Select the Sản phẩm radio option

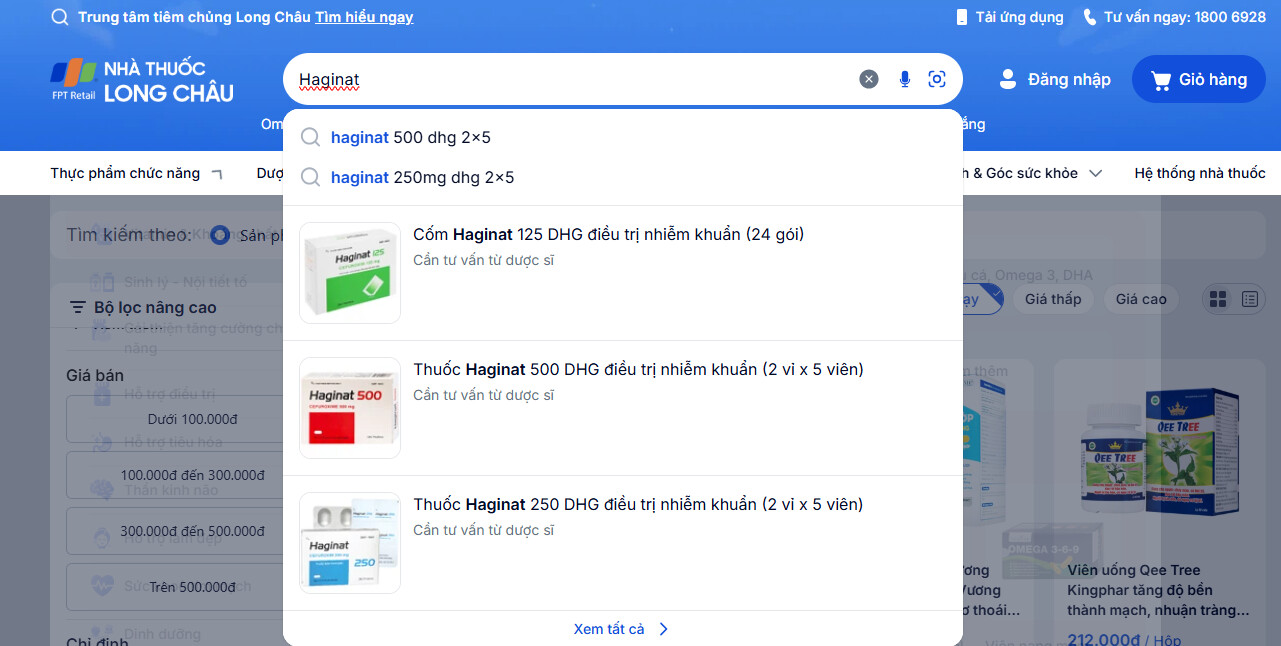(220, 235)
